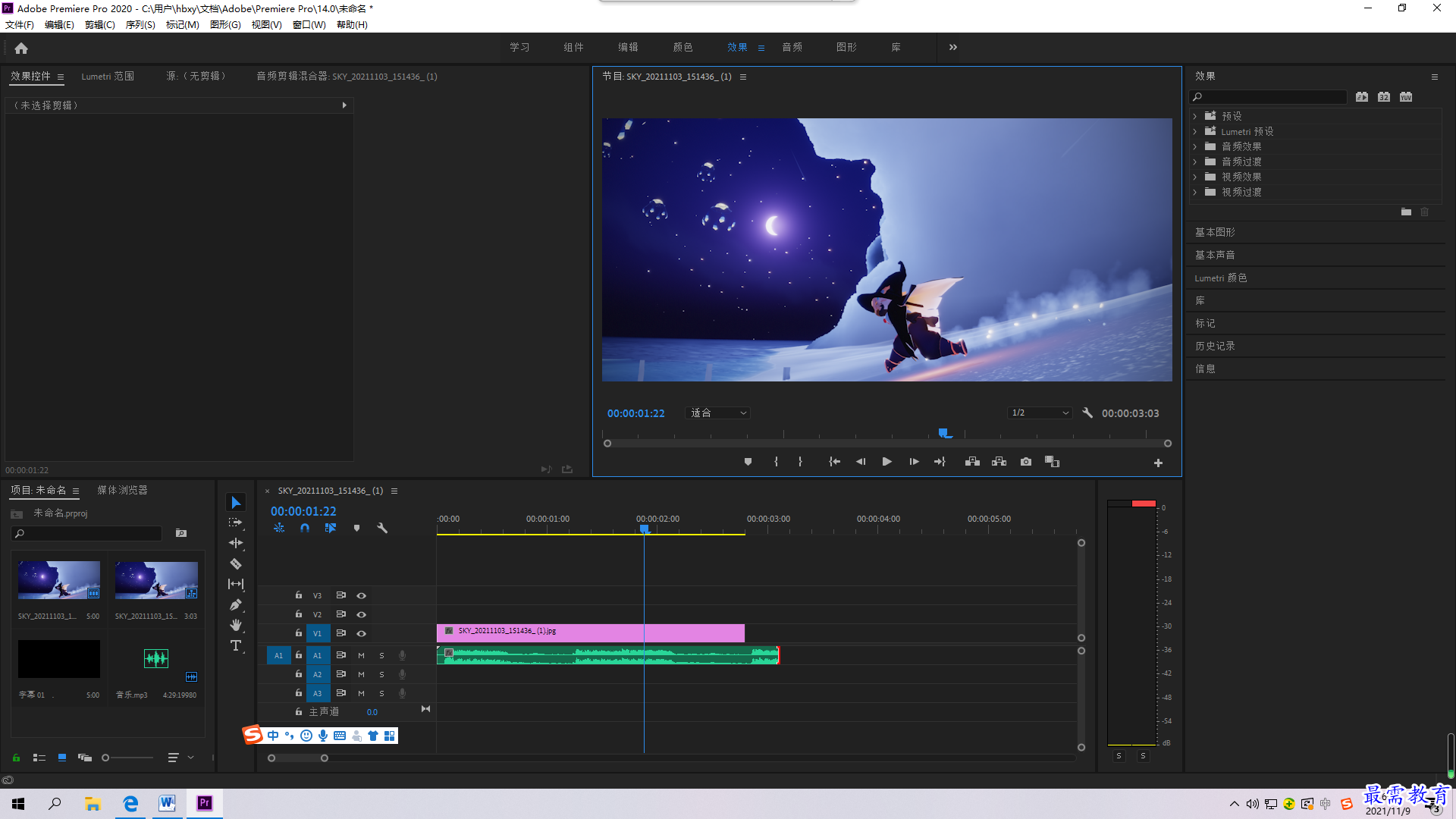Expand the 视频过渡 folder

point(1195,192)
